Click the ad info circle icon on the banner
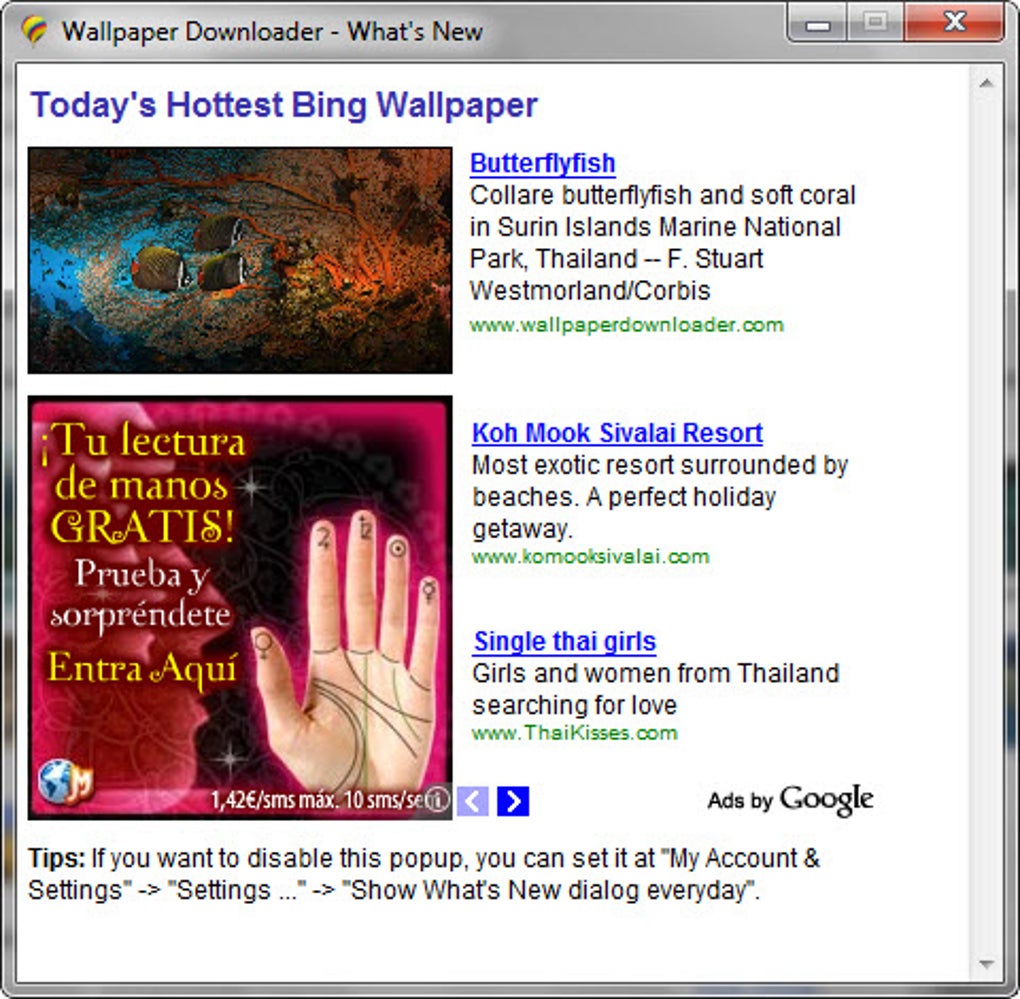Image resolution: width=1020 pixels, height=999 pixels. tap(438, 799)
